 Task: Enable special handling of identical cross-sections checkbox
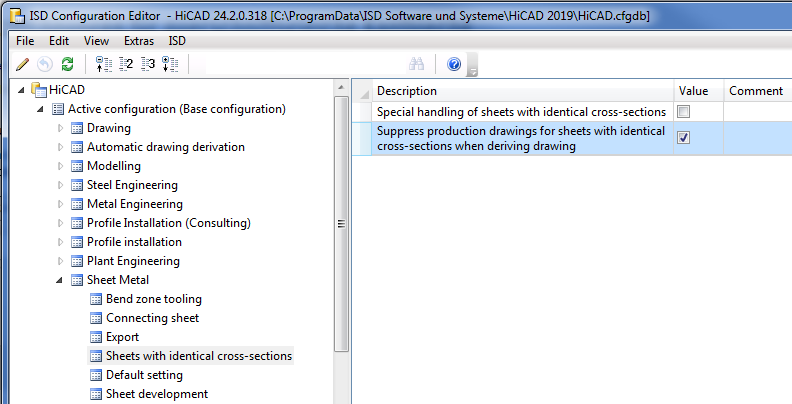click(684, 112)
